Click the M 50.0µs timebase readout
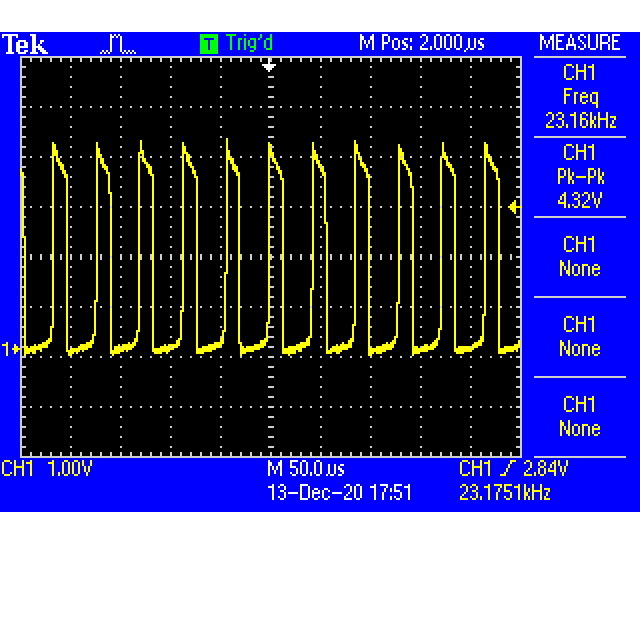Screen dimensions: 640x640 (x=306, y=468)
